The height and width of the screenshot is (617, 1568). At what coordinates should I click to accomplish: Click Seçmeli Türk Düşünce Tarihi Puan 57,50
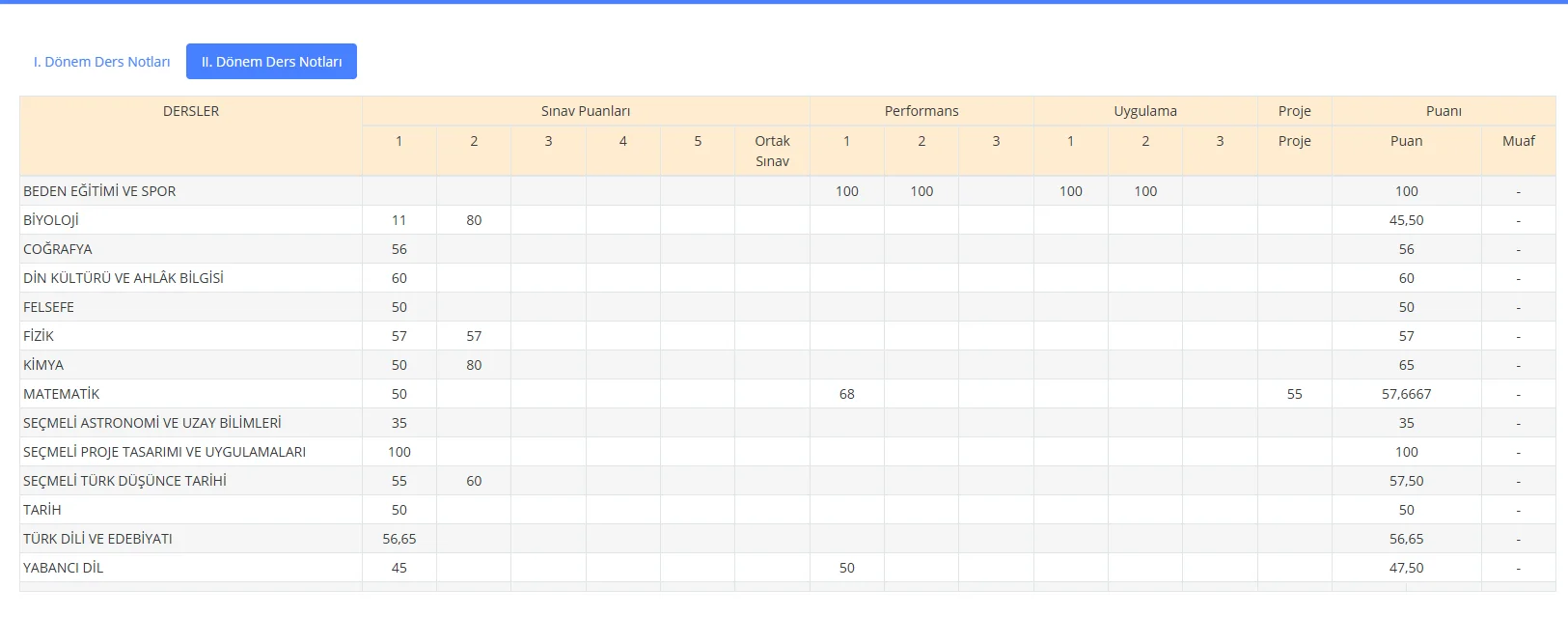tap(1407, 481)
